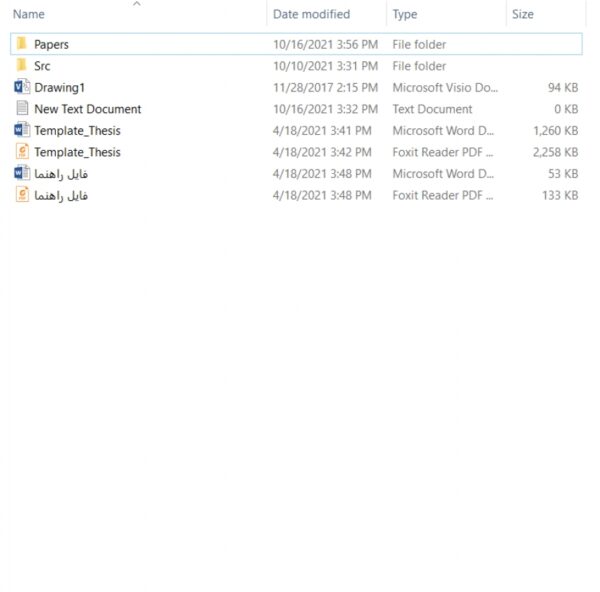Select فایل راهنما Word document name
Image resolution: width=600 pixels, height=592 pixels.
click(61, 174)
